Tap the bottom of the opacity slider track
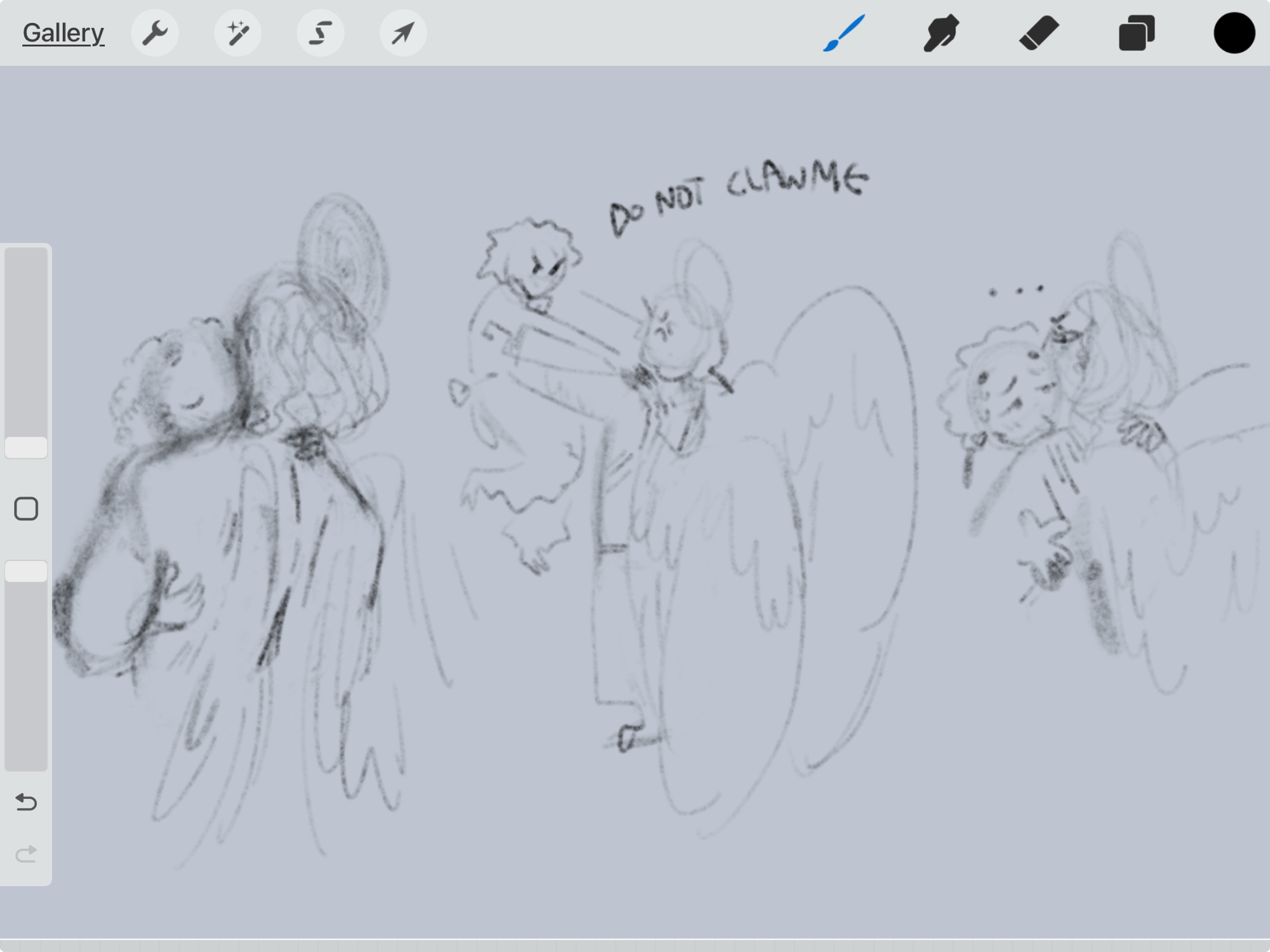 26,758
